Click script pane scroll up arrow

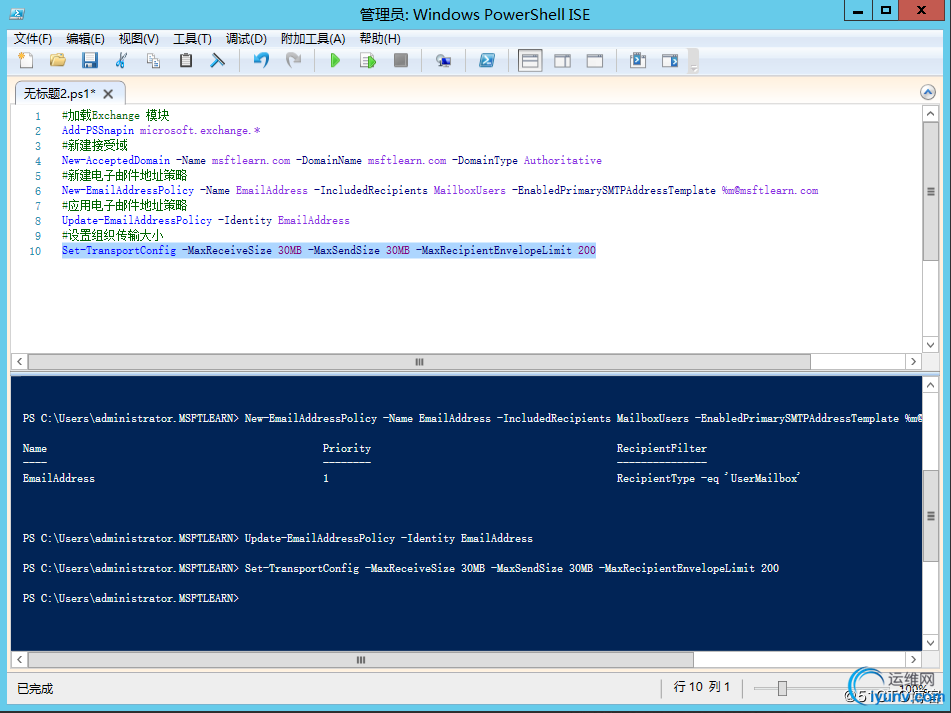(930, 113)
